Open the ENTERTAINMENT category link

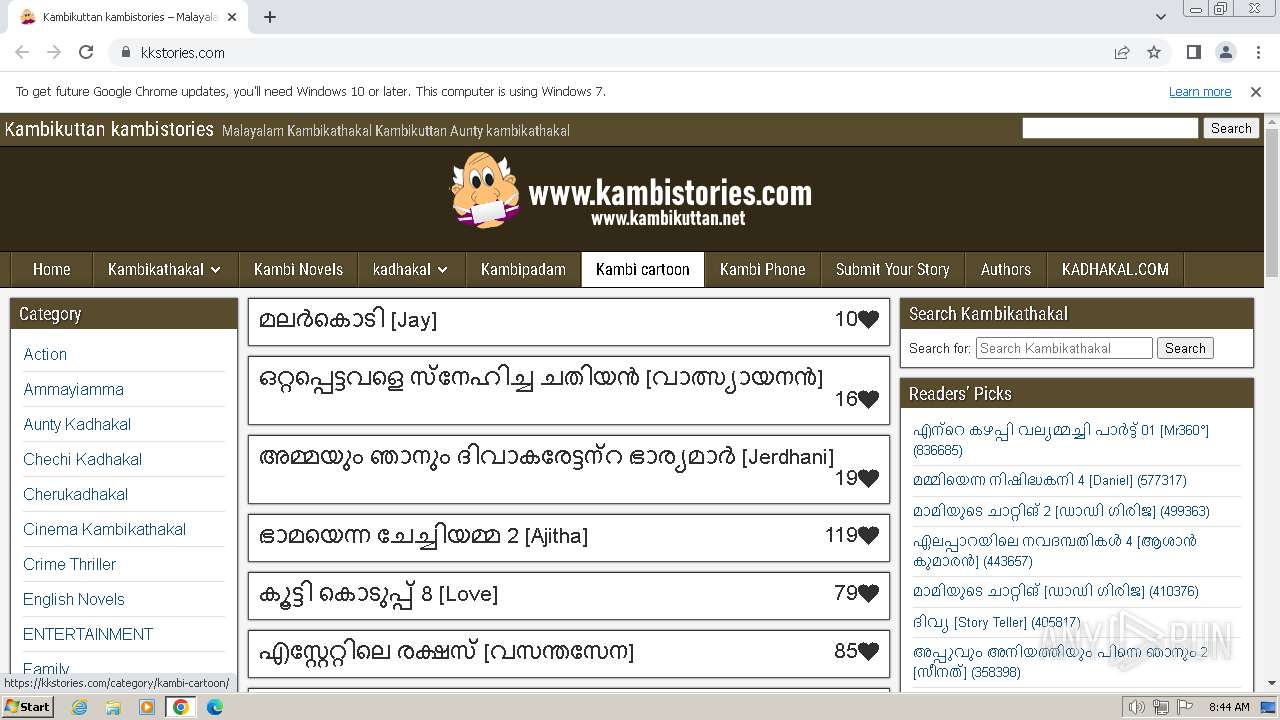88,634
